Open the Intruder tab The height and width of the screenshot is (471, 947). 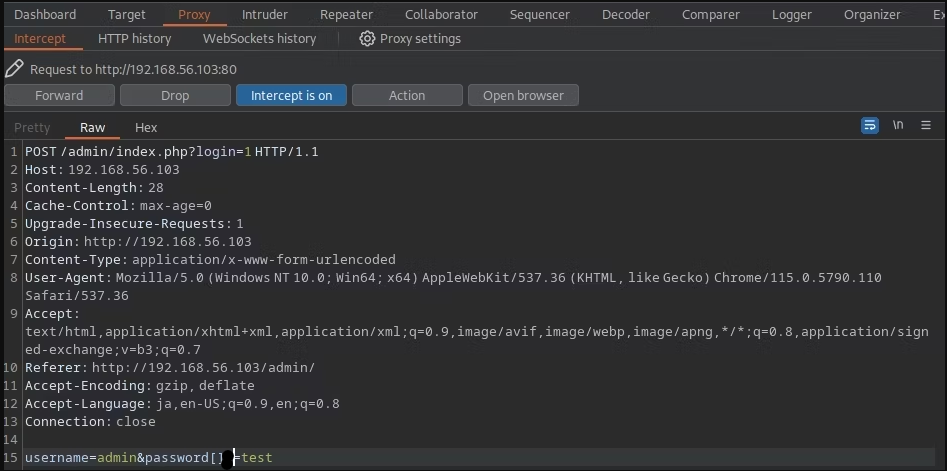coord(265,14)
